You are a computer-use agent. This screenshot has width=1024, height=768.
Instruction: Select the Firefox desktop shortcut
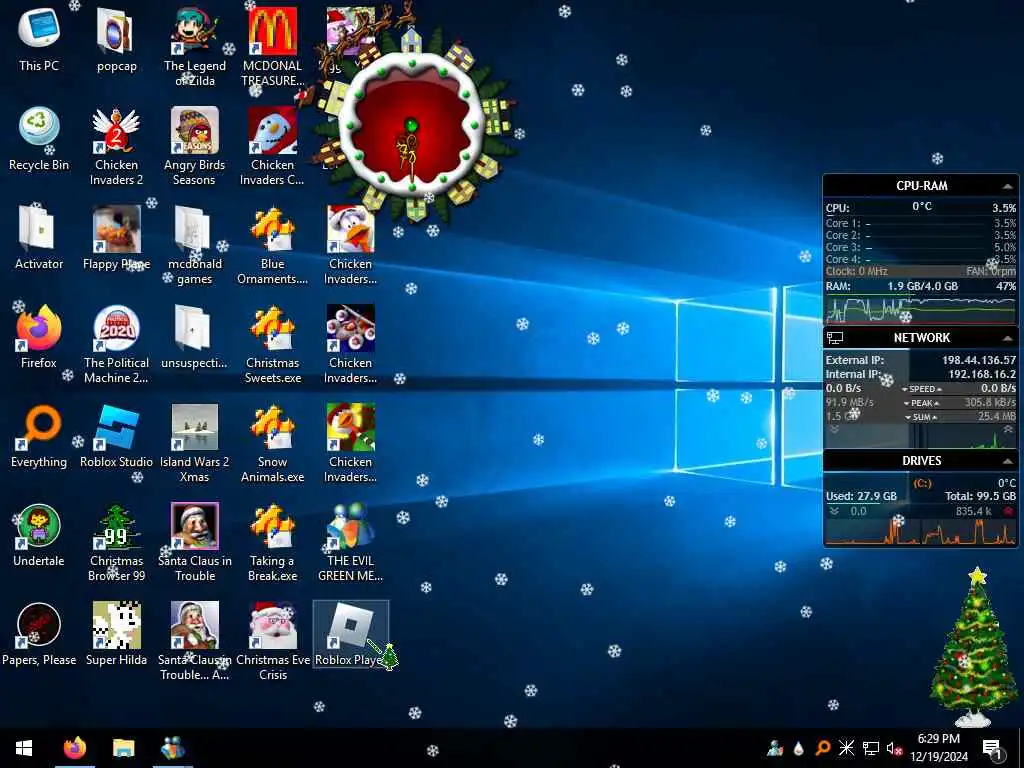pos(39,337)
